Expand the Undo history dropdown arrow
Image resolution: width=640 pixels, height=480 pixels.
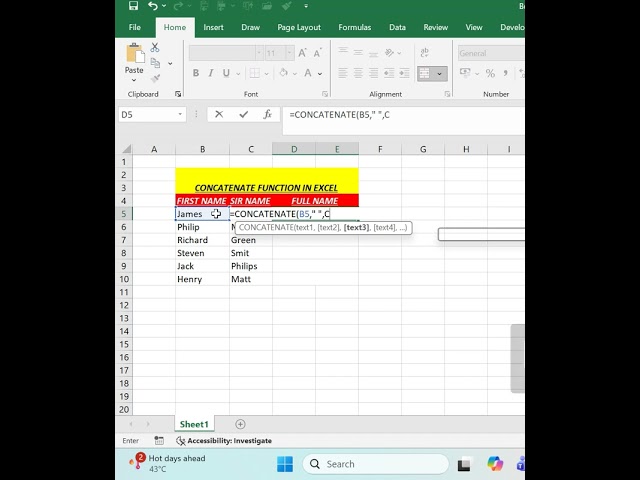click(164, 6)
